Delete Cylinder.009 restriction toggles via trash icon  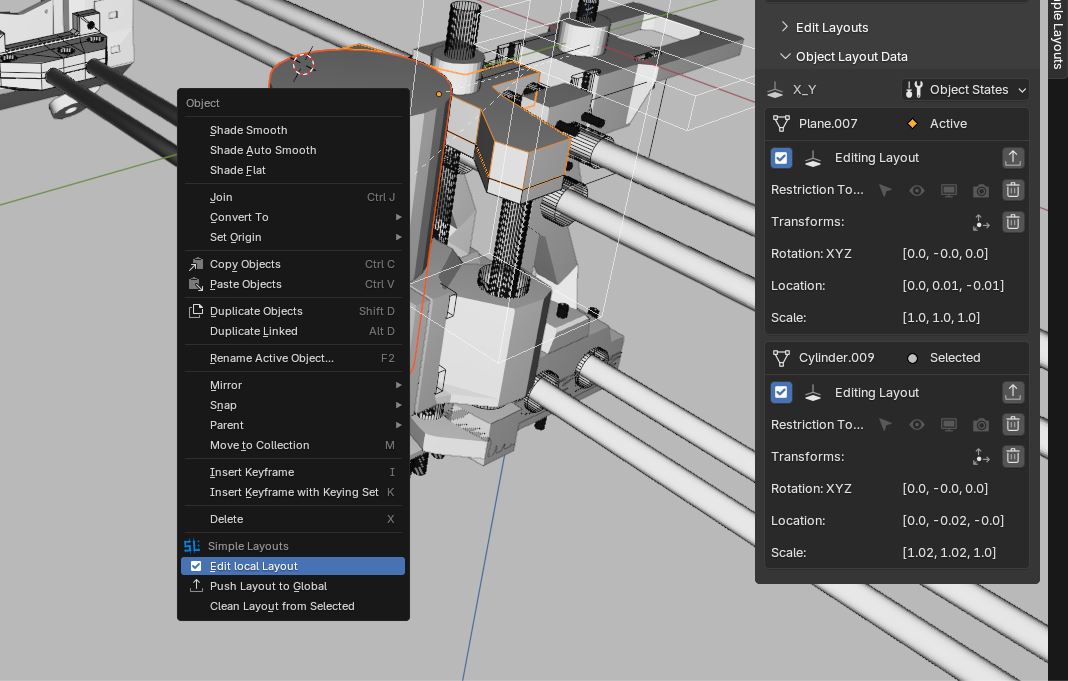[1012, 425]
